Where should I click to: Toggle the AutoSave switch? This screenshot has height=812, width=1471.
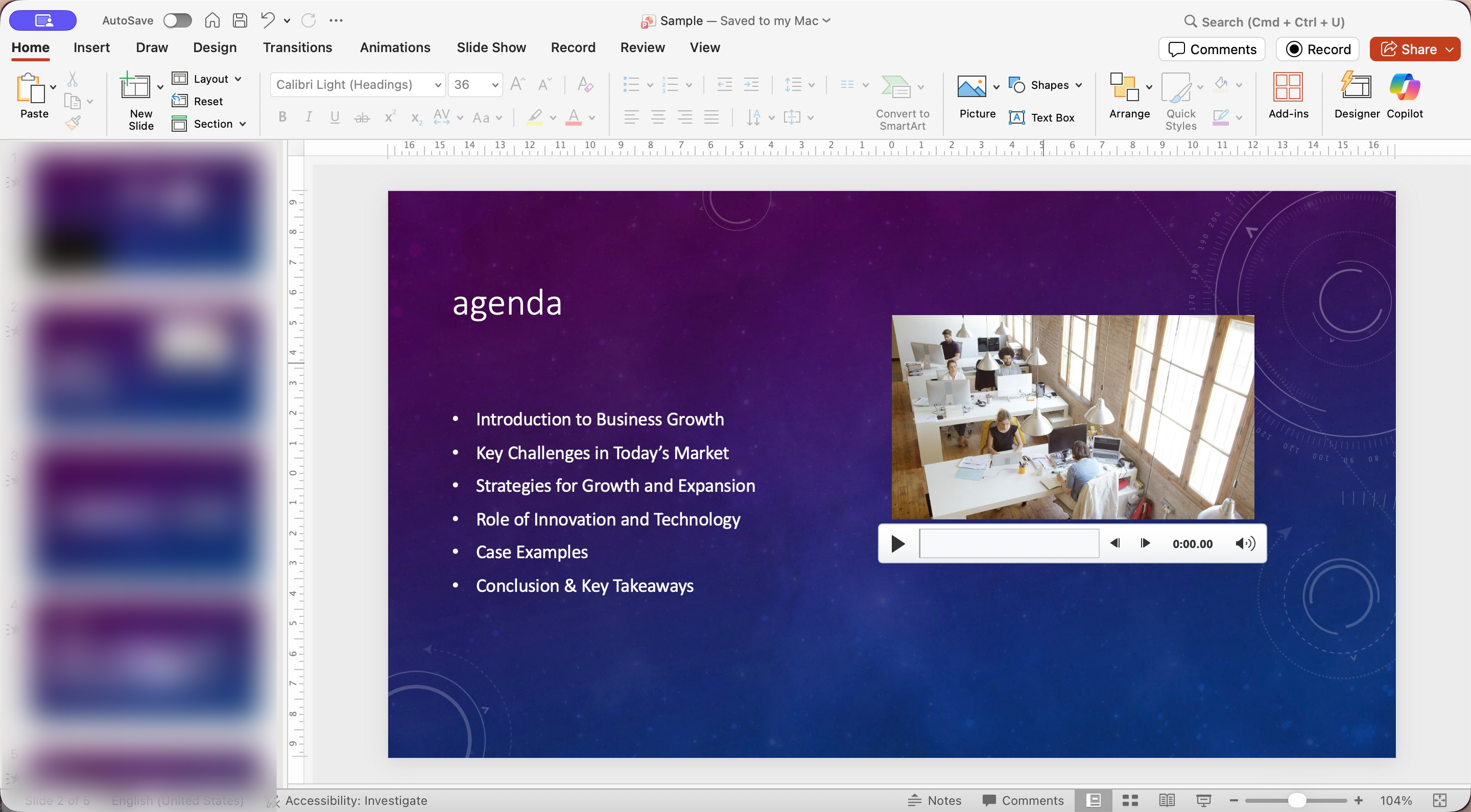[177, 20]
